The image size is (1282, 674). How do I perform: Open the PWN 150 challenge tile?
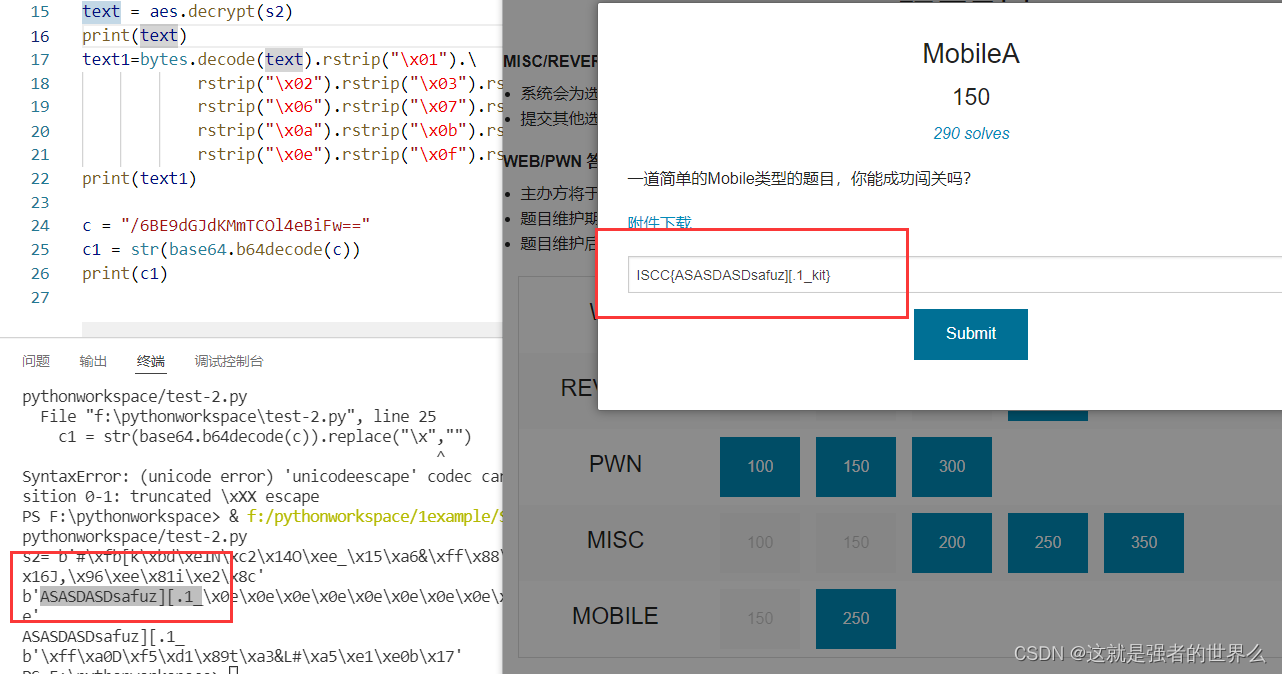pos(855,466)
